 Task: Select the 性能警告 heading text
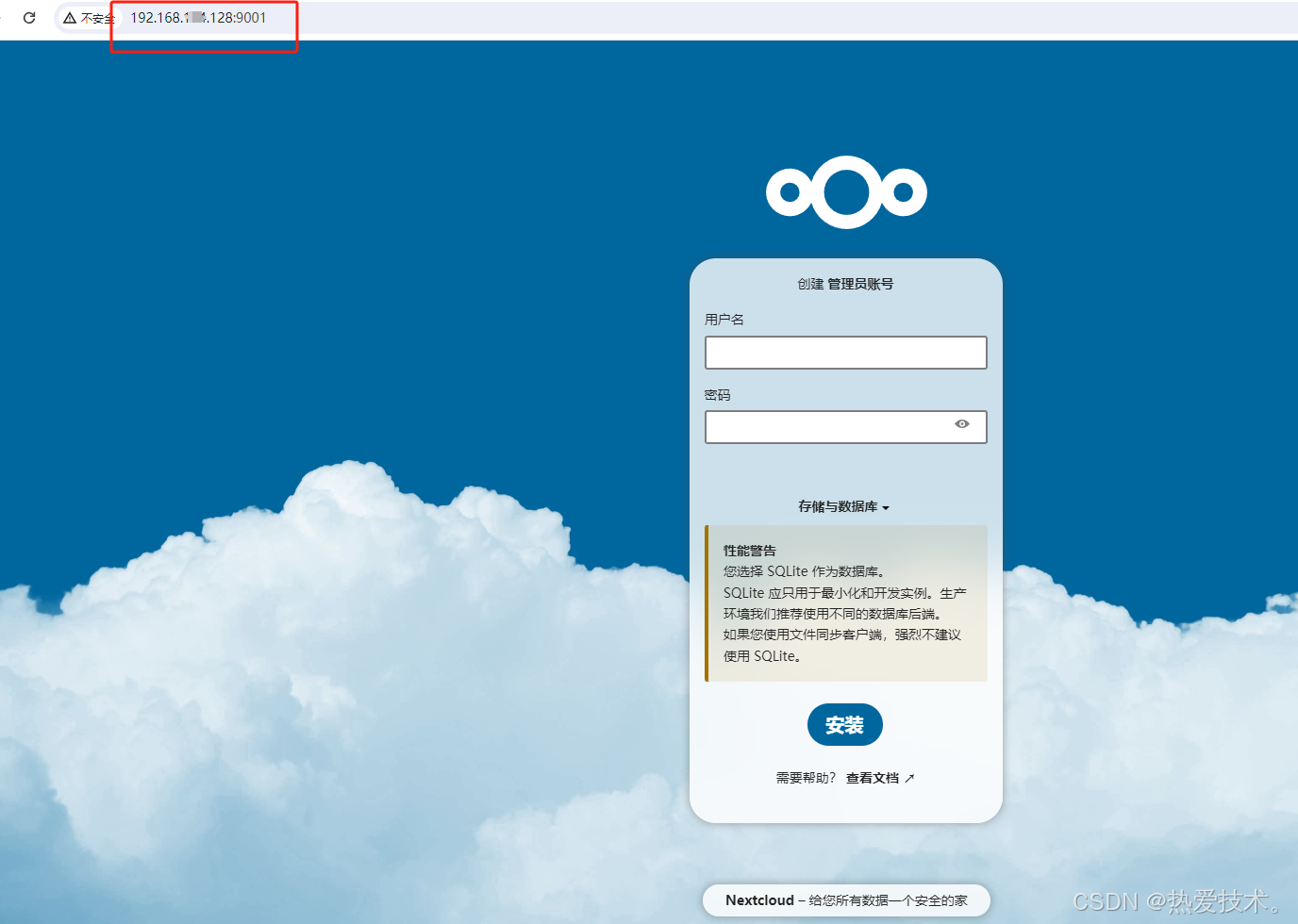(750, 551)
